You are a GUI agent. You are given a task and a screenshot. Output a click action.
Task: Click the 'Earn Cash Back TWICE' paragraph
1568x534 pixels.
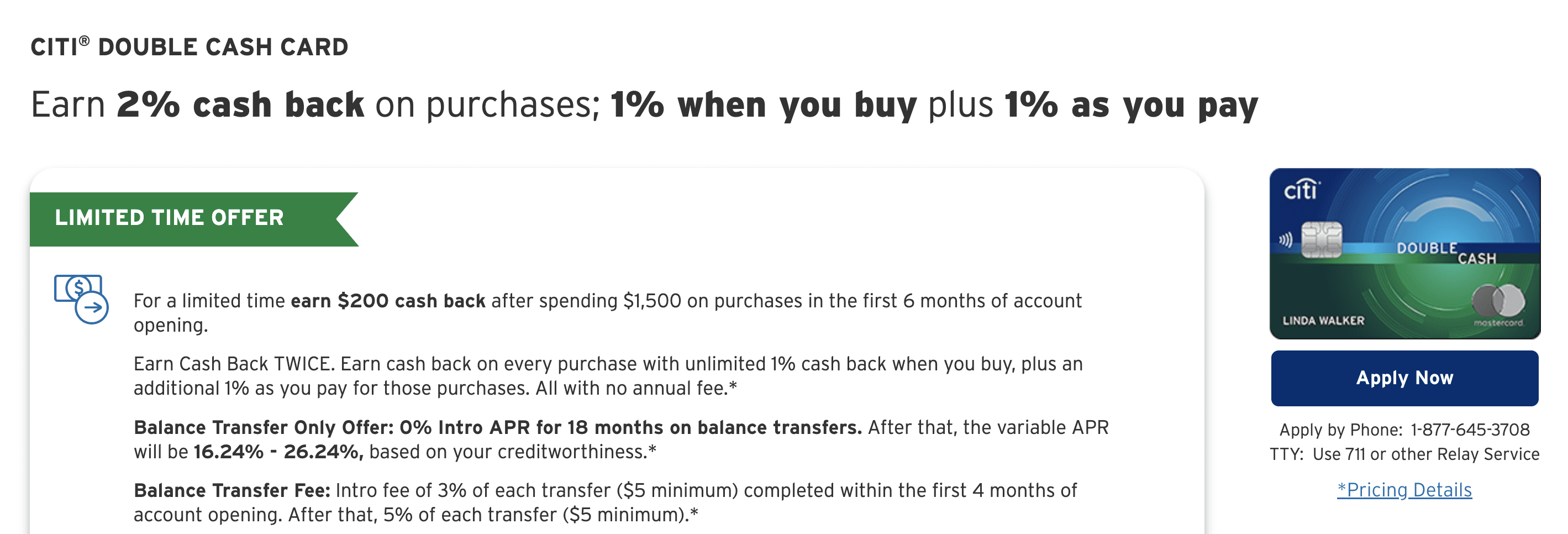click(x=608, y=376)
